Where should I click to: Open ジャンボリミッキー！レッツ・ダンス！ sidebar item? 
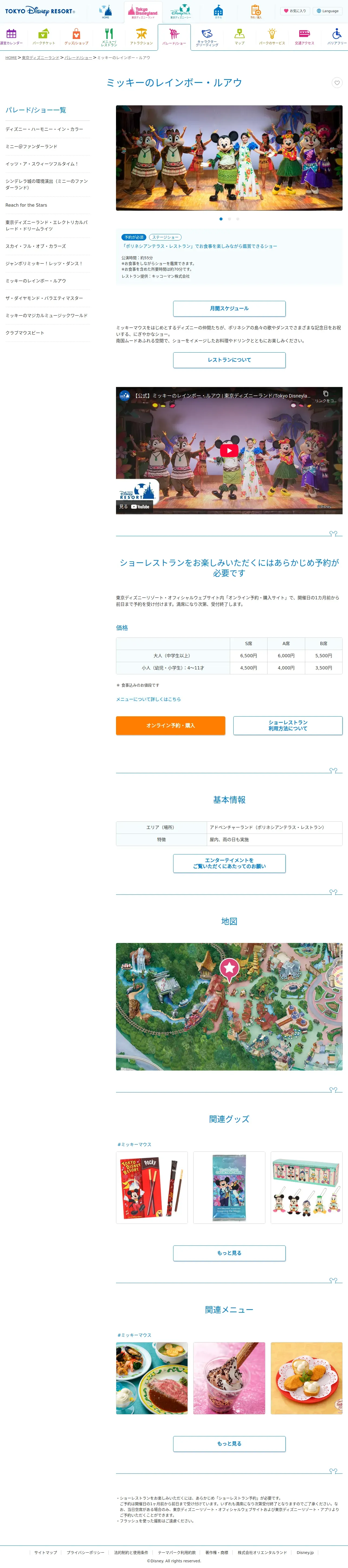pos(47,263)
